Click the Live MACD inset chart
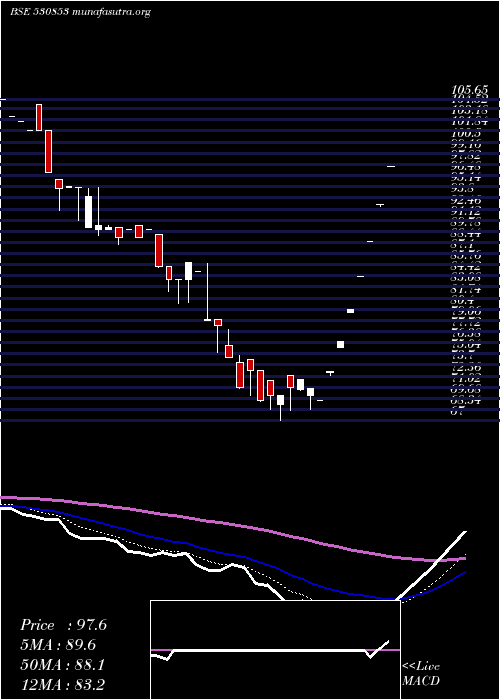Viewport: 500px width, 700px height. click(x=275, y=650)
